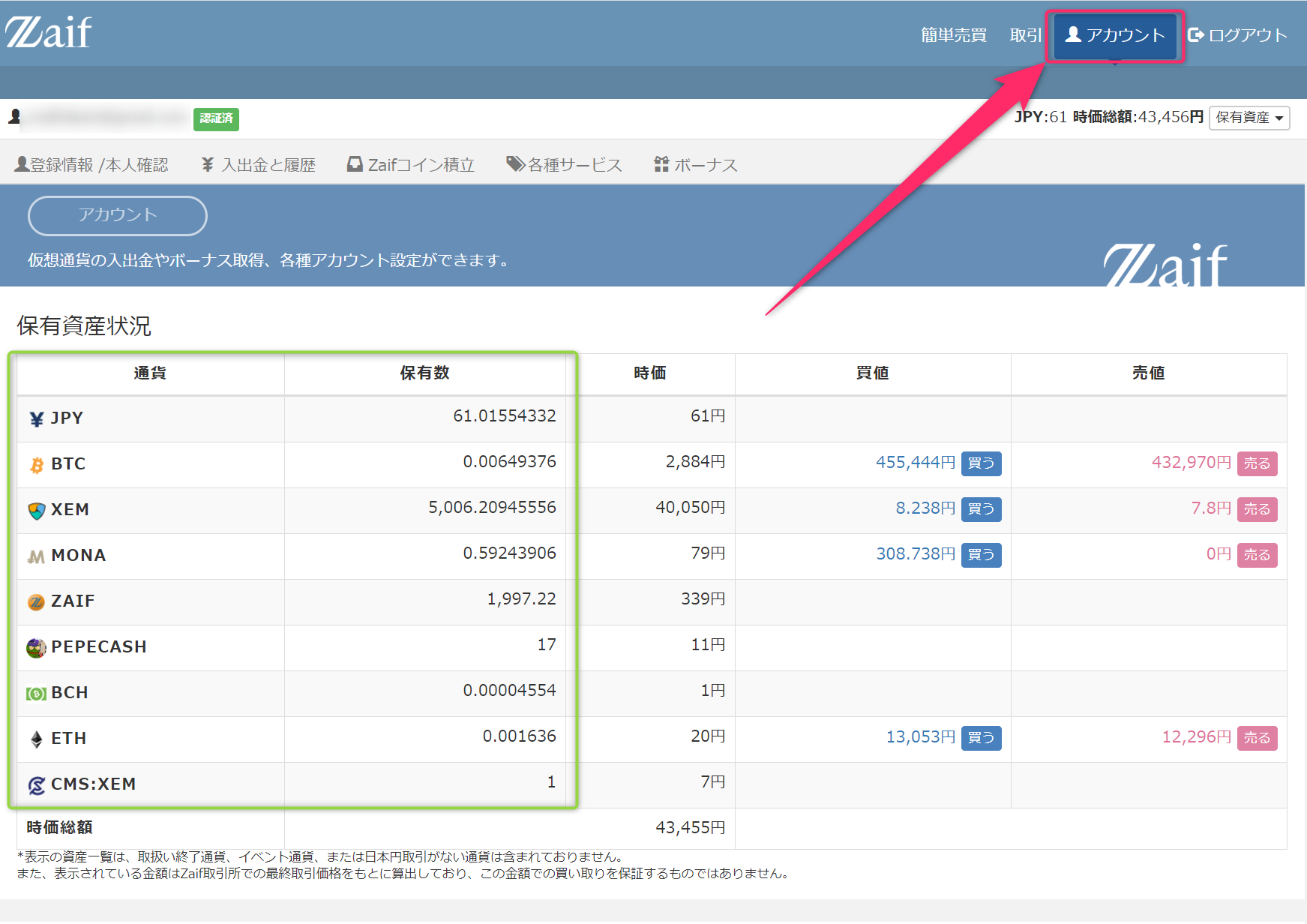Viewport: 1307px width, 924px height.
Task: Select the アカウント menu in header
Action: click(x=1115, y=35)
